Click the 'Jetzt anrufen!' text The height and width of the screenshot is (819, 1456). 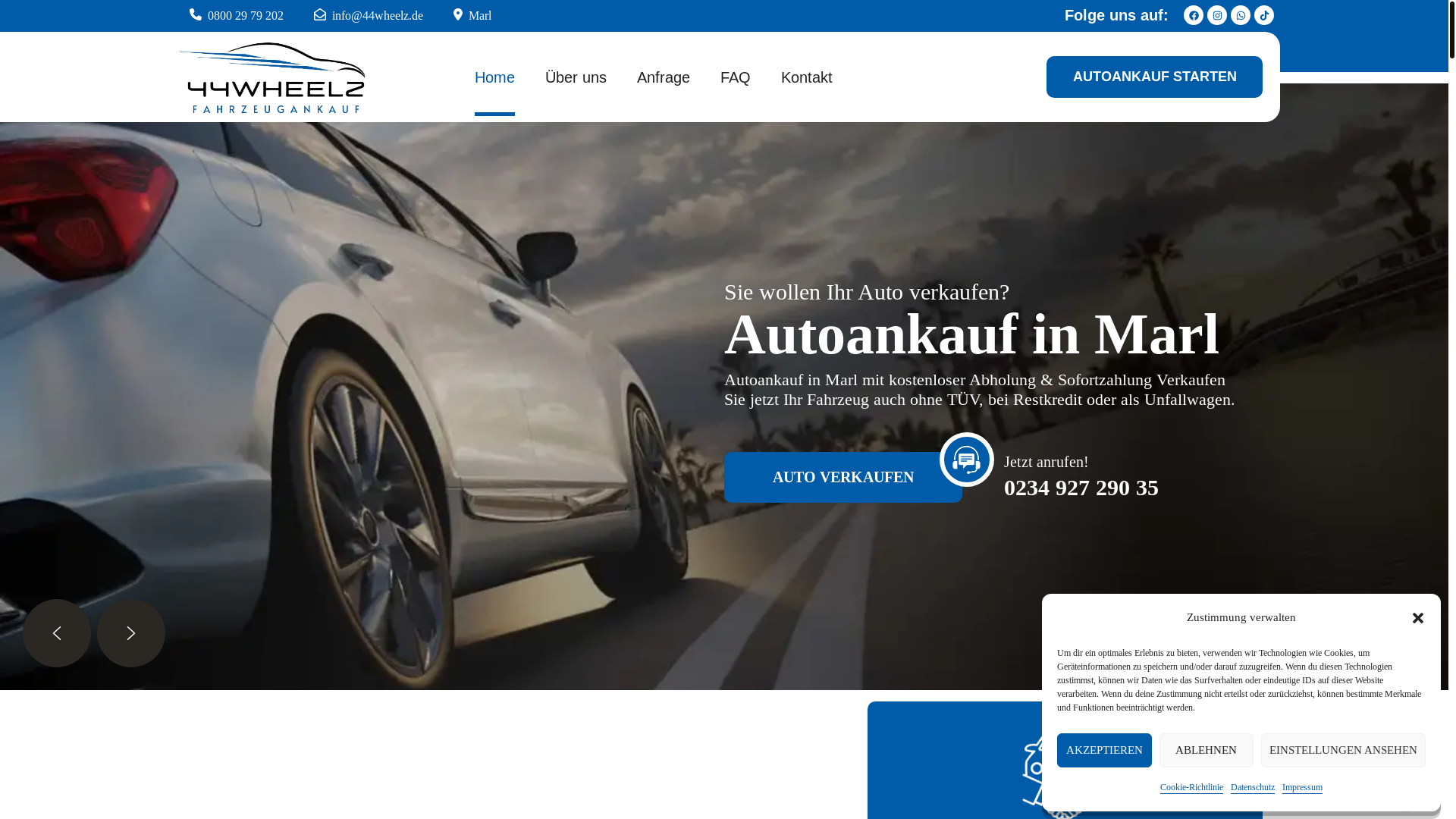pos(1046,462)
